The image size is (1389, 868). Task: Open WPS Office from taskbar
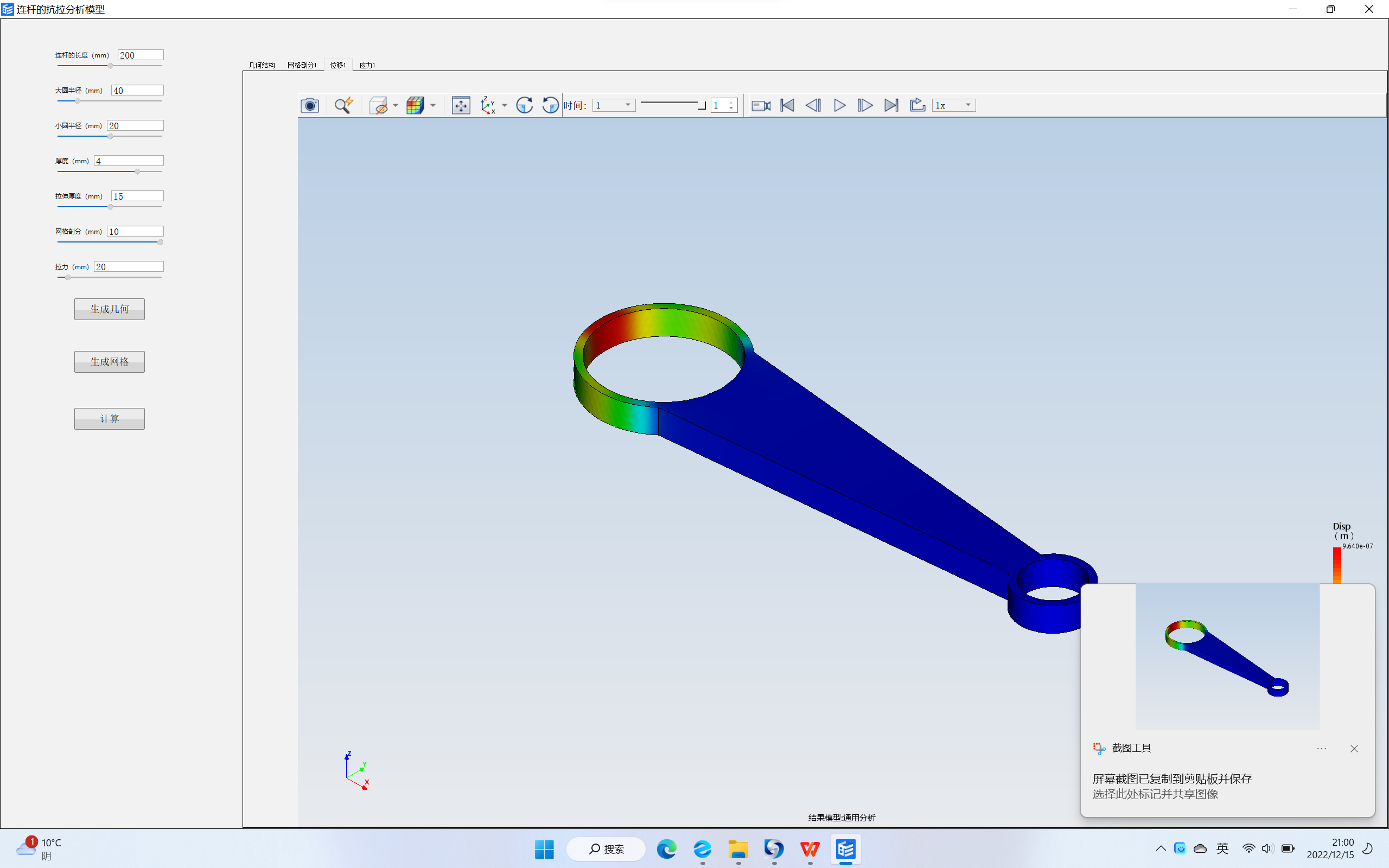click(810, 849)
